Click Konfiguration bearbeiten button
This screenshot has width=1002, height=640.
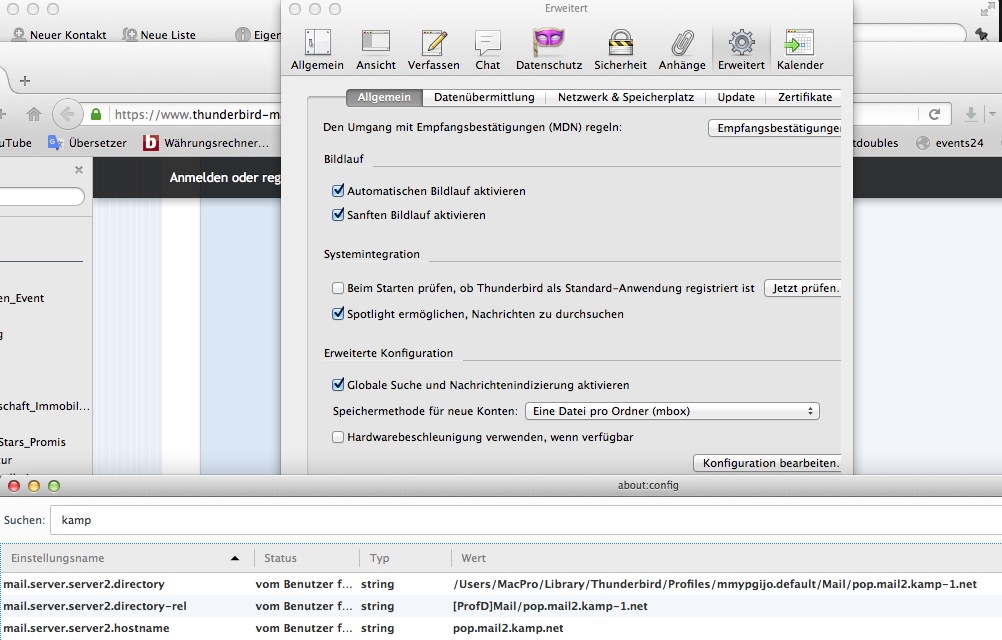click(767, 463)
